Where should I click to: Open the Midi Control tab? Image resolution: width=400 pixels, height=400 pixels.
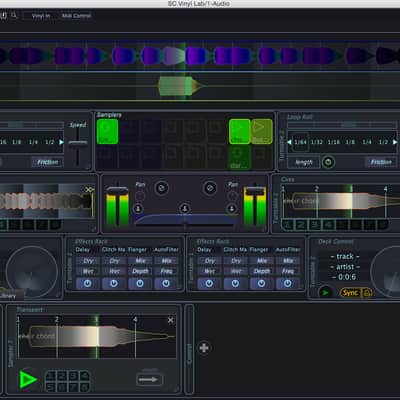76,16
